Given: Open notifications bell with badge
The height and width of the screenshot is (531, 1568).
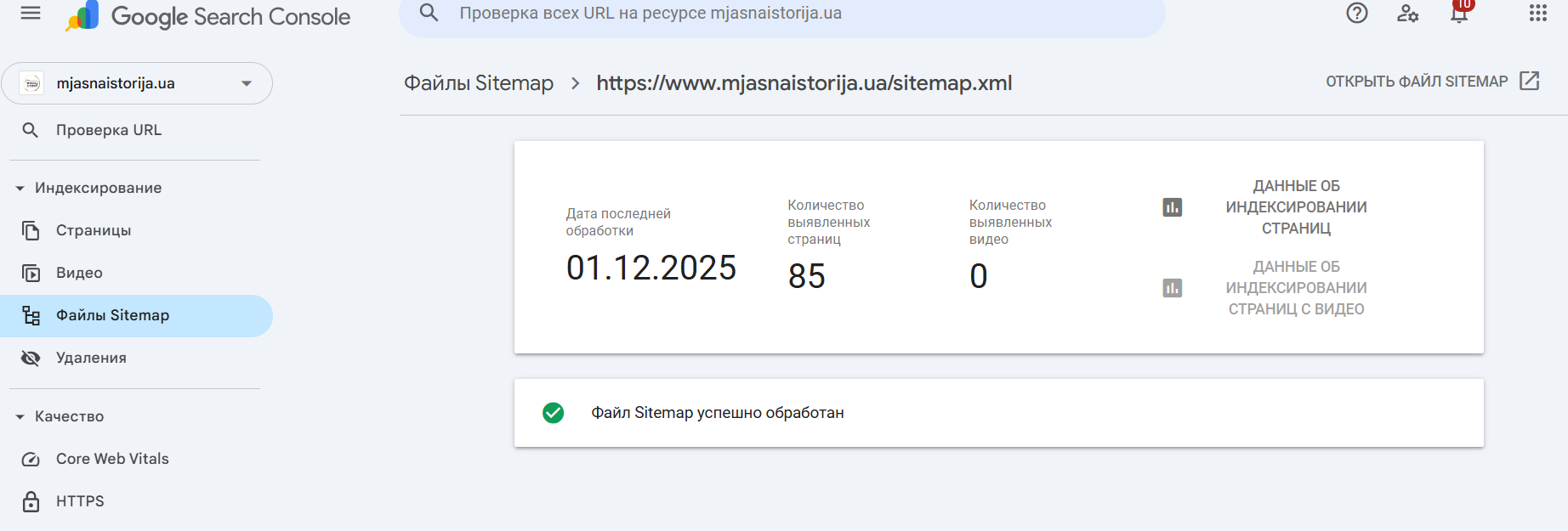Looking at the screenshot, I should coord(1460,12).
